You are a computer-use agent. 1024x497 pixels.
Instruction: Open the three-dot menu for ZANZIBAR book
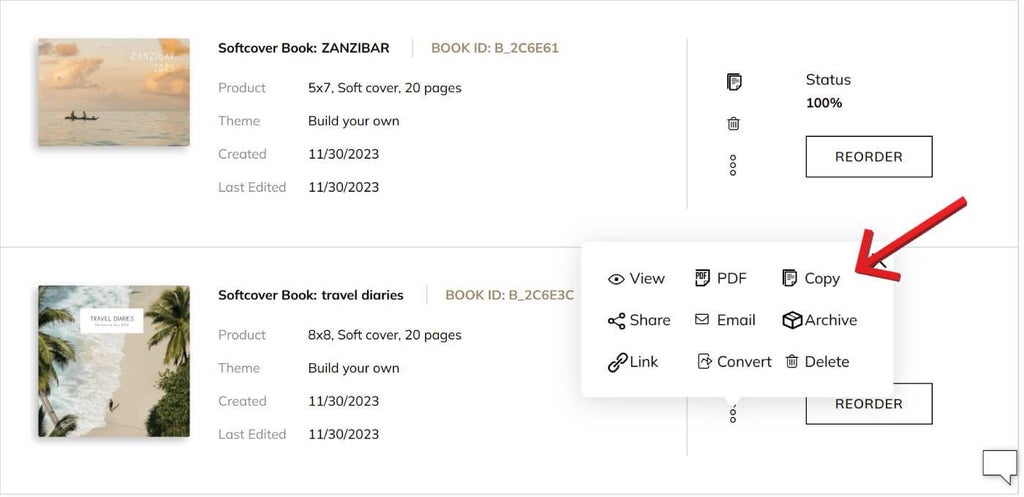[733, 165]
